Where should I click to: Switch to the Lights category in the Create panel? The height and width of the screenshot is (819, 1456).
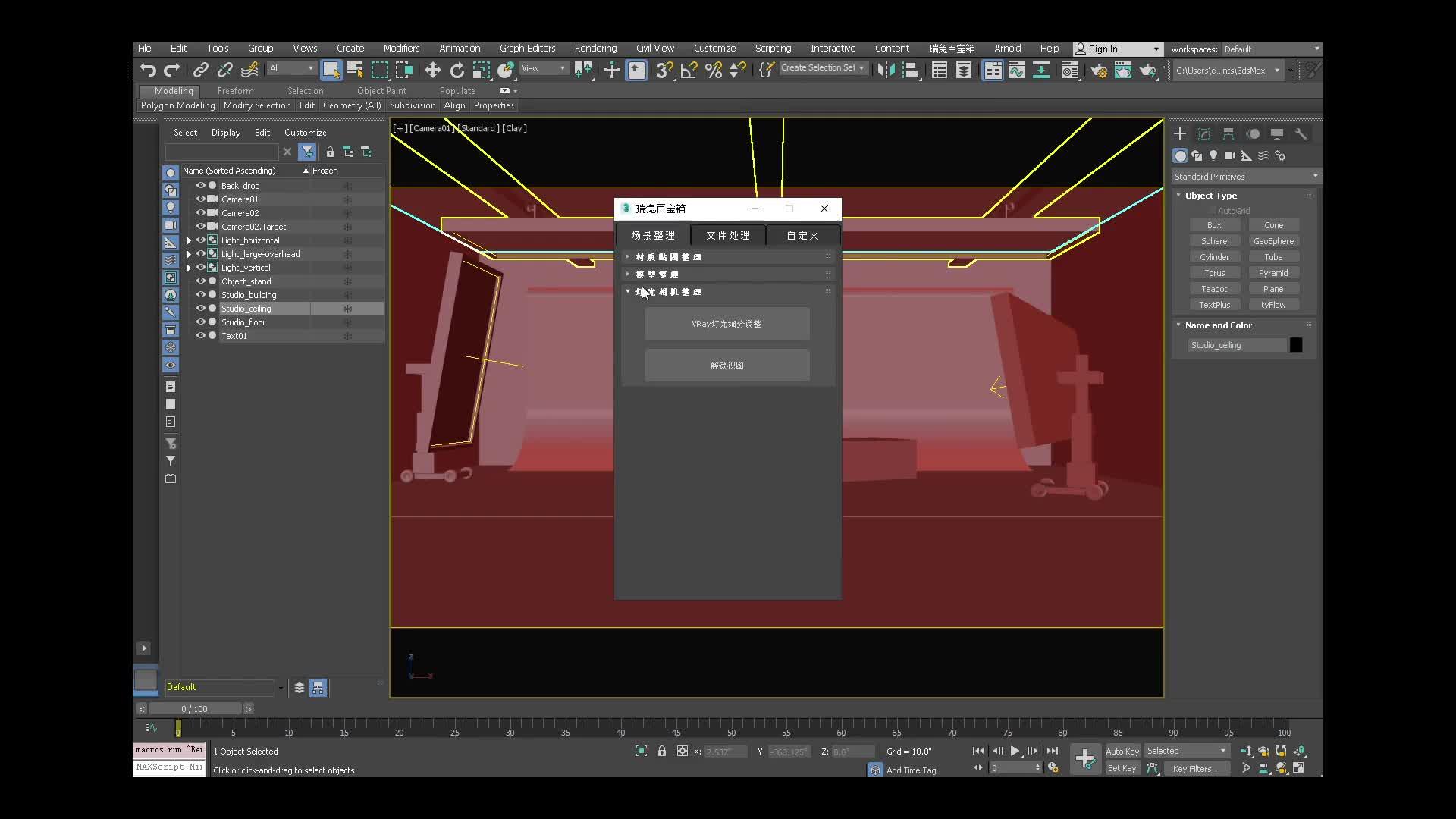click(1213, 155)
